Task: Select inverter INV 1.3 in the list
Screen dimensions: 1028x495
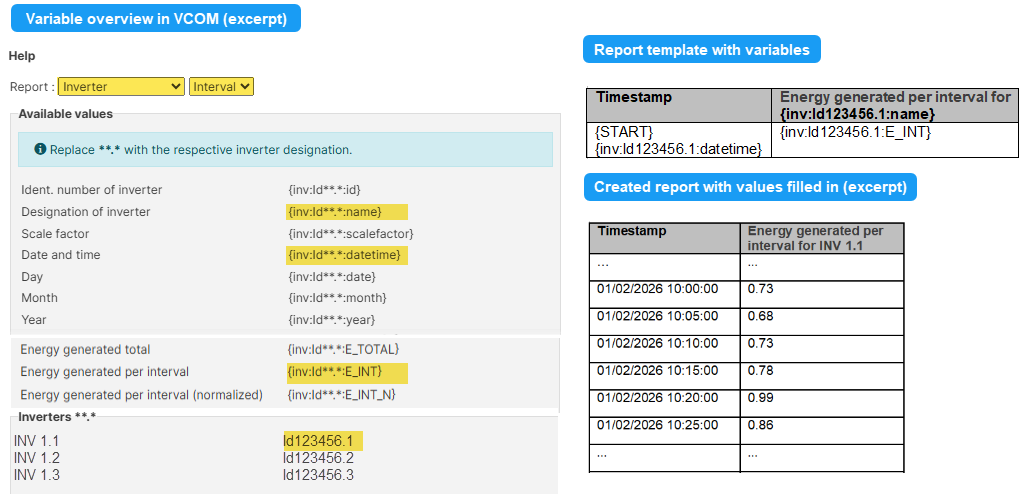Action: point(37,475)
